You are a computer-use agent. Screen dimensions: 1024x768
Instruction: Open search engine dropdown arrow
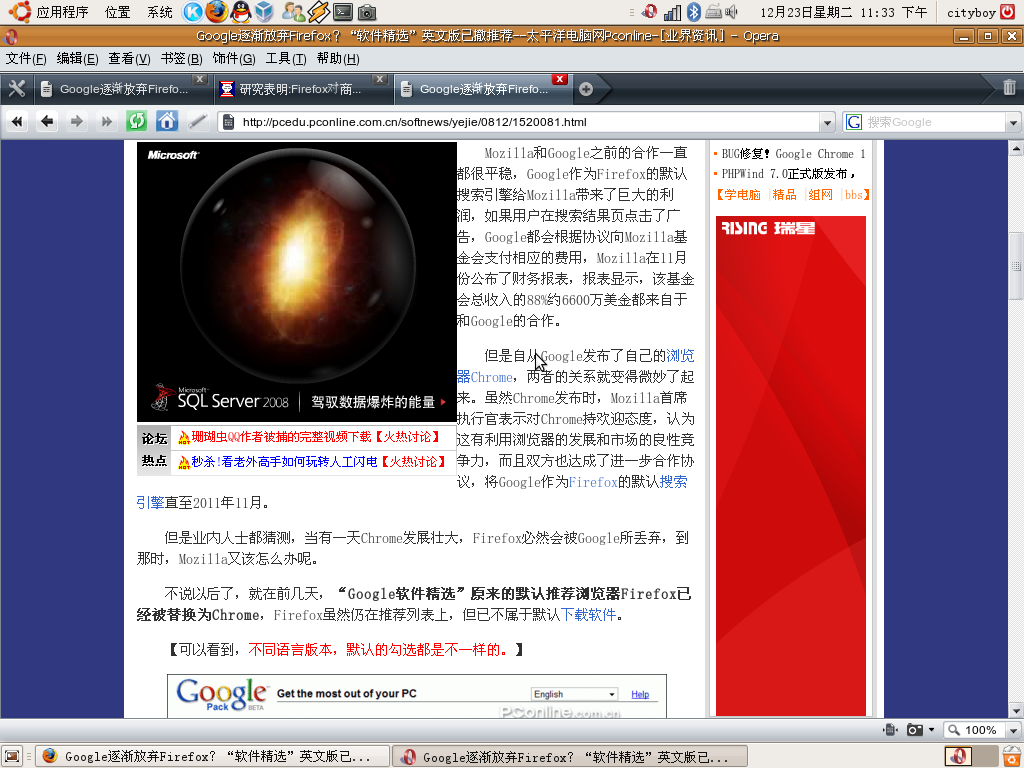pos(1013,122)
